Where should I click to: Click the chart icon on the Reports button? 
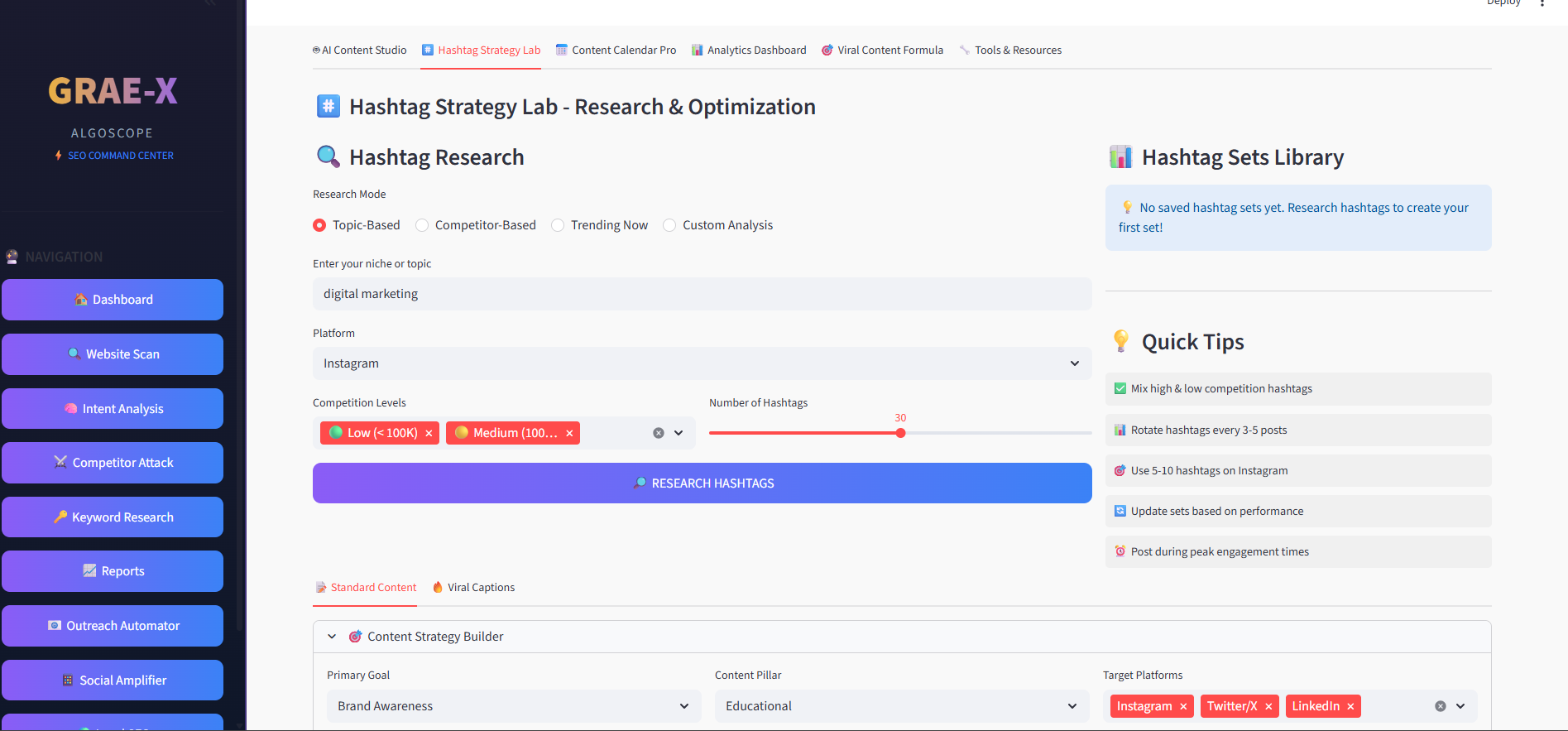pos(89,570)
